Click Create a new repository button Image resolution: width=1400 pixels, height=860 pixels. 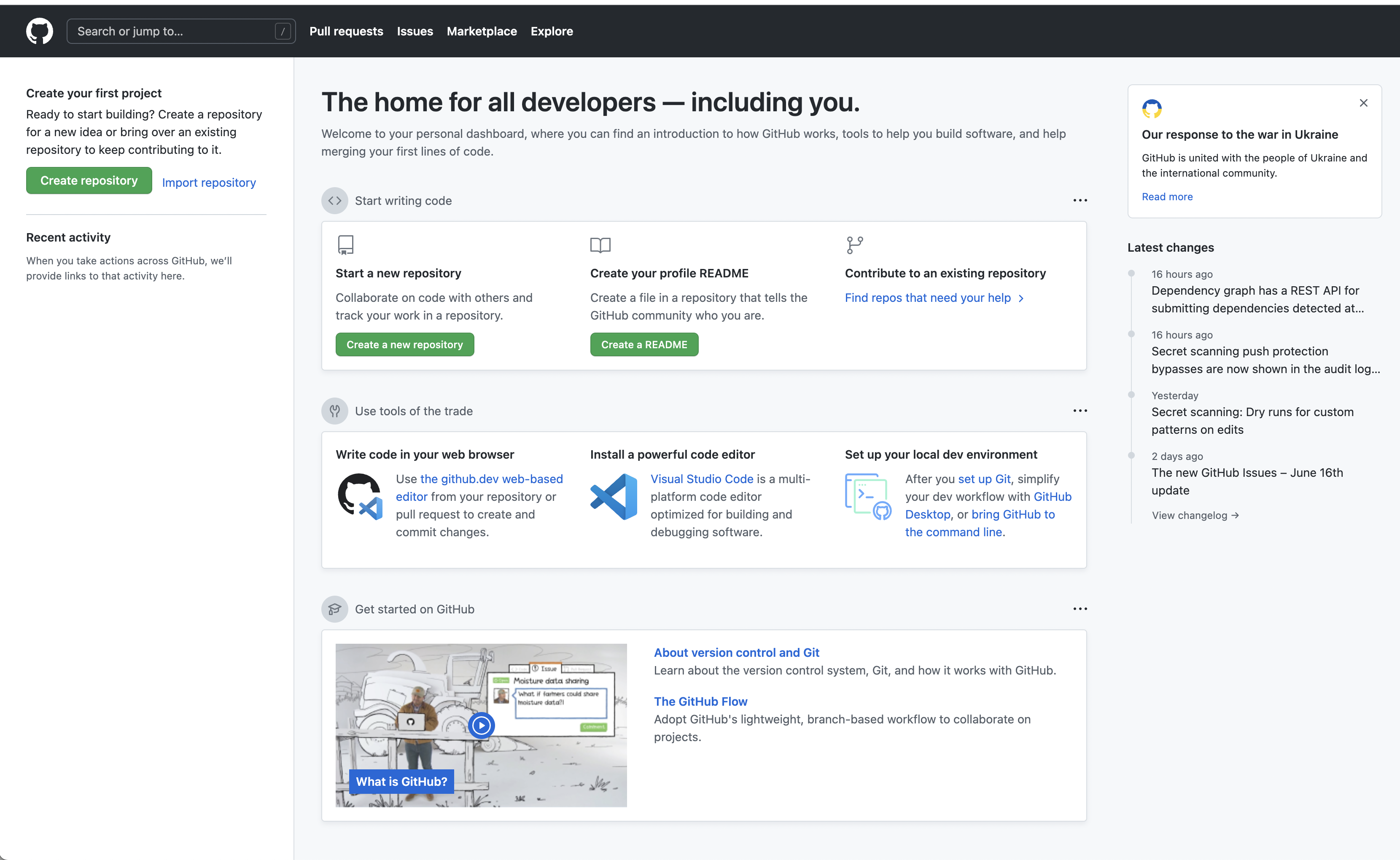(x=404, y=345)
